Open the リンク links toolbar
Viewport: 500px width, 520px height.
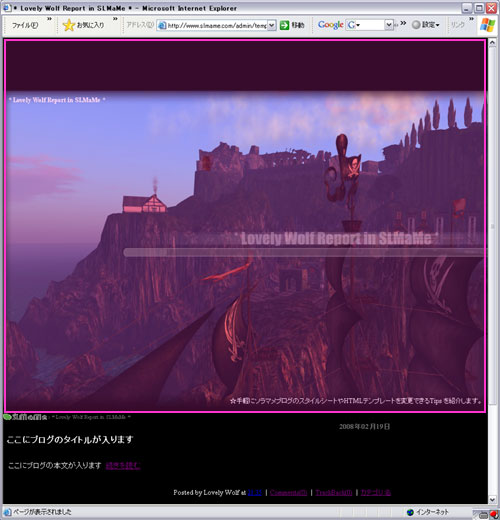[457, 25]
